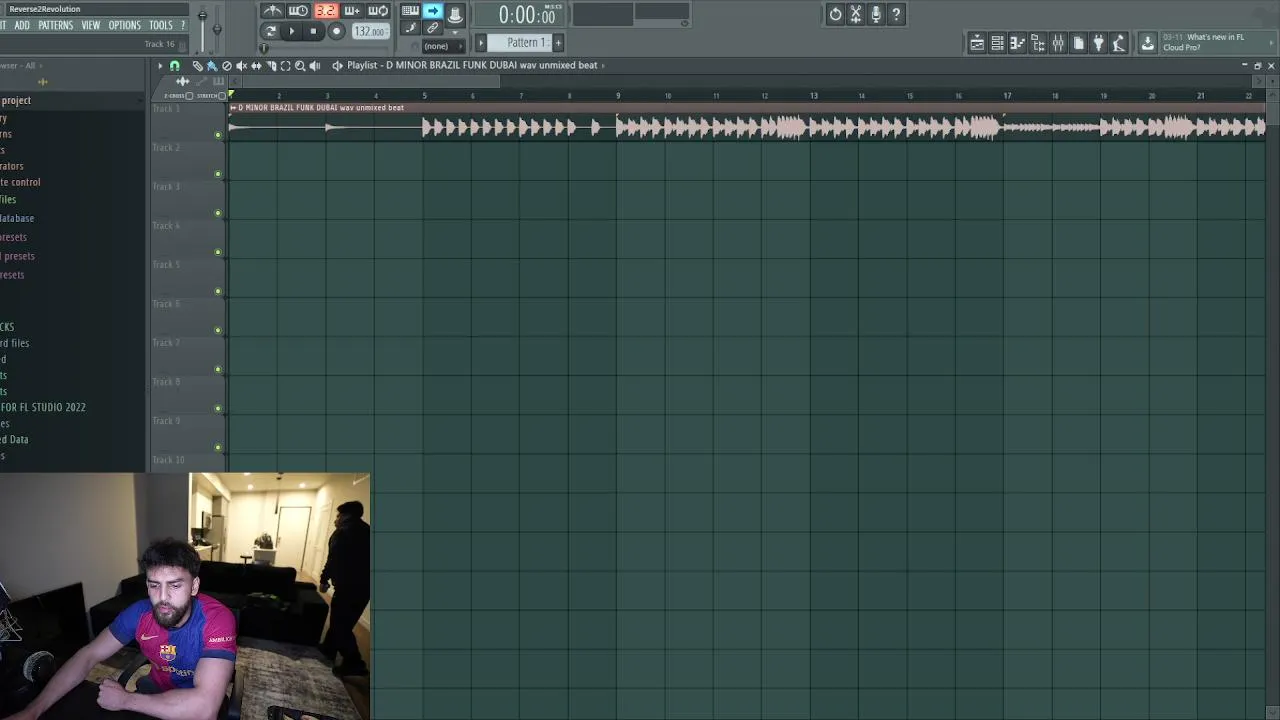Viewport: 1280px width, 720px height.
Task: Open the global snap (none) selector
Action: click(444, 46)
